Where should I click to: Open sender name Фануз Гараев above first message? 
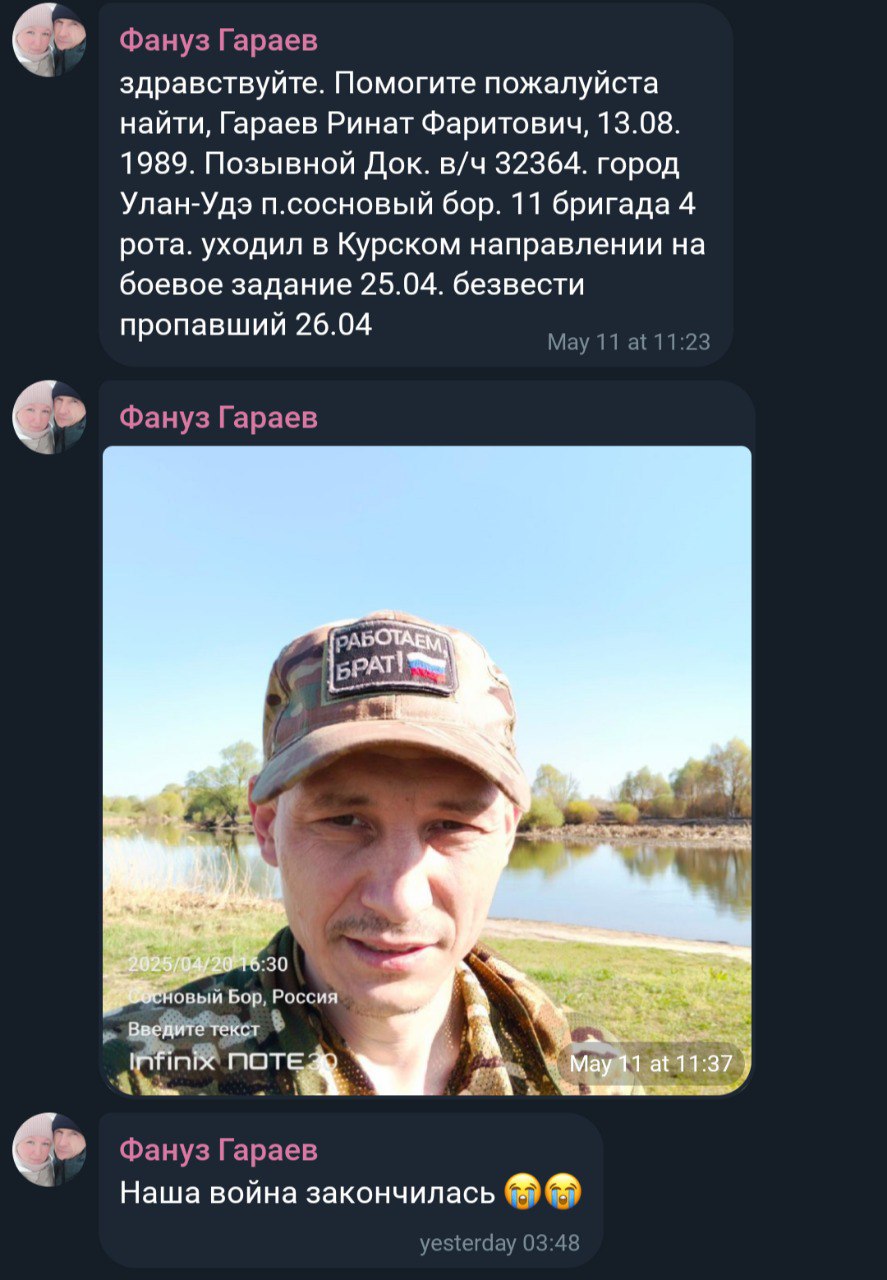[x=218, y=39]
